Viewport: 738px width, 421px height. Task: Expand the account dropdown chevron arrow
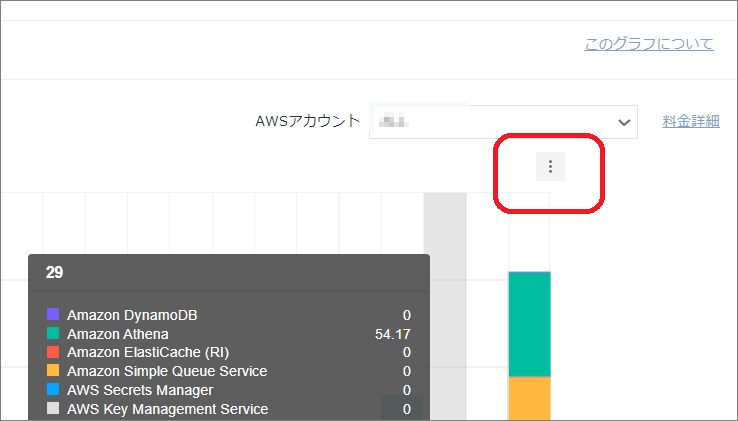coord(624,122)
